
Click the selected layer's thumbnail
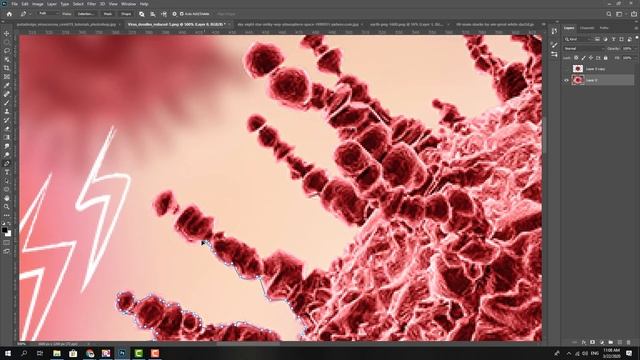tap(578, 80)
